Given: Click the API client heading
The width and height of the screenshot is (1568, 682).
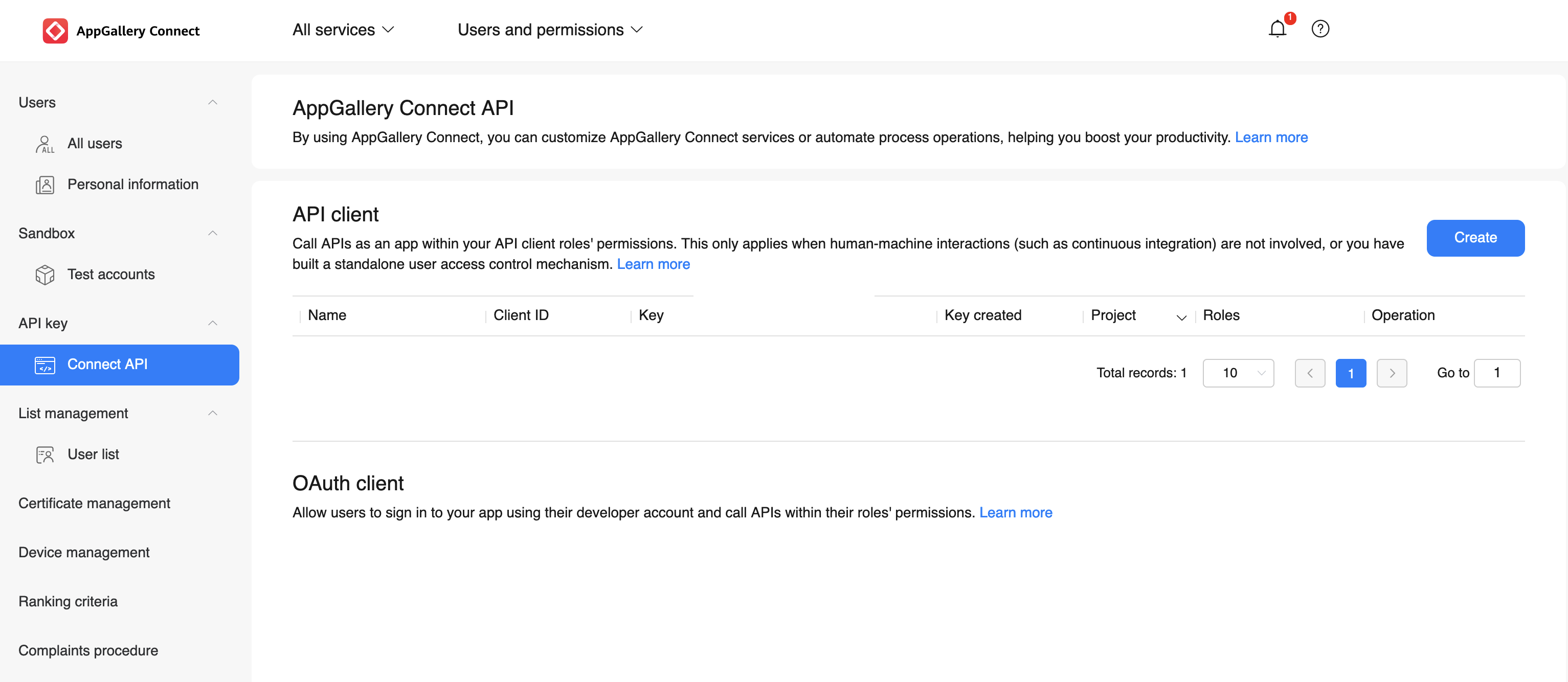Looking at the screenshot, I should [335, 214].
